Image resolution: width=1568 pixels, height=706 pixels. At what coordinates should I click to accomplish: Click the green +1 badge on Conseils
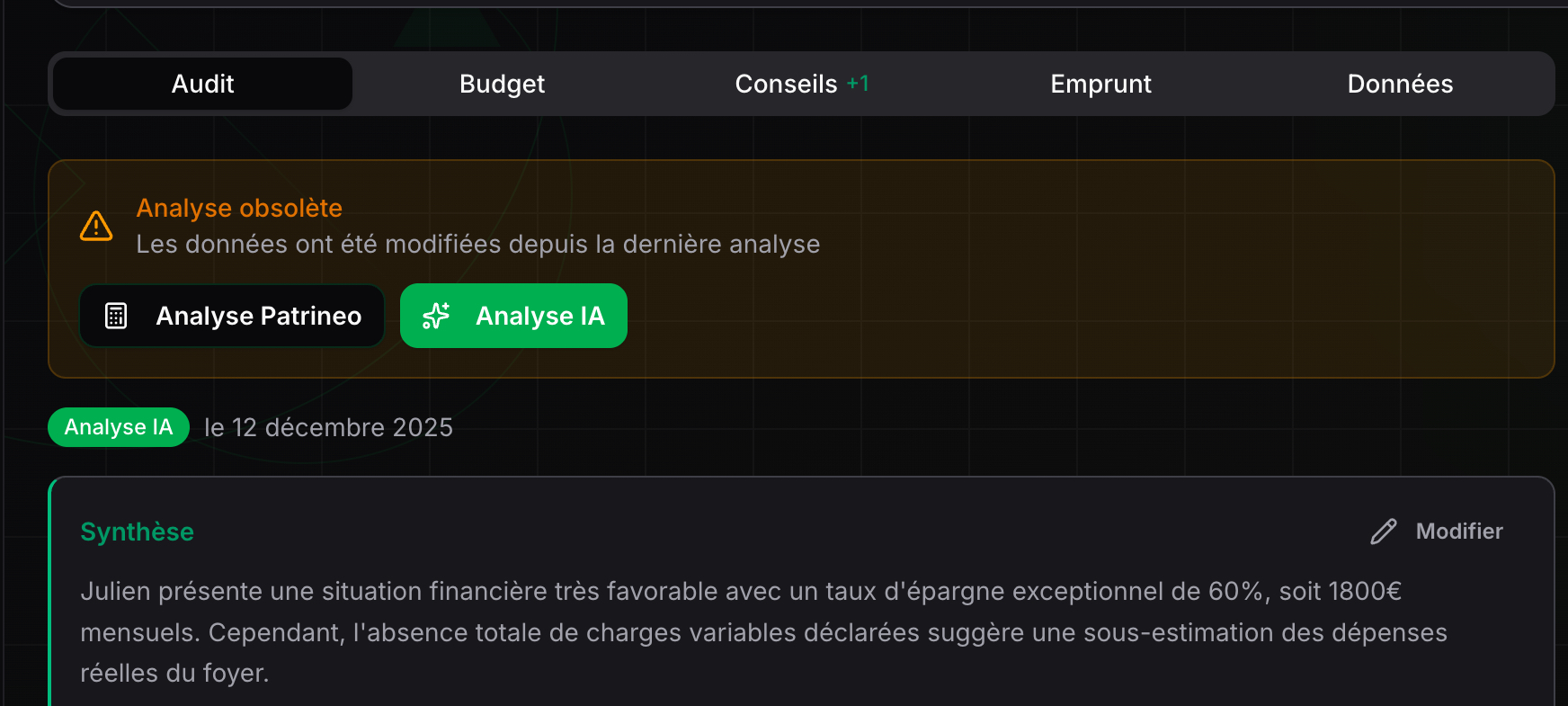click(857, 82)
